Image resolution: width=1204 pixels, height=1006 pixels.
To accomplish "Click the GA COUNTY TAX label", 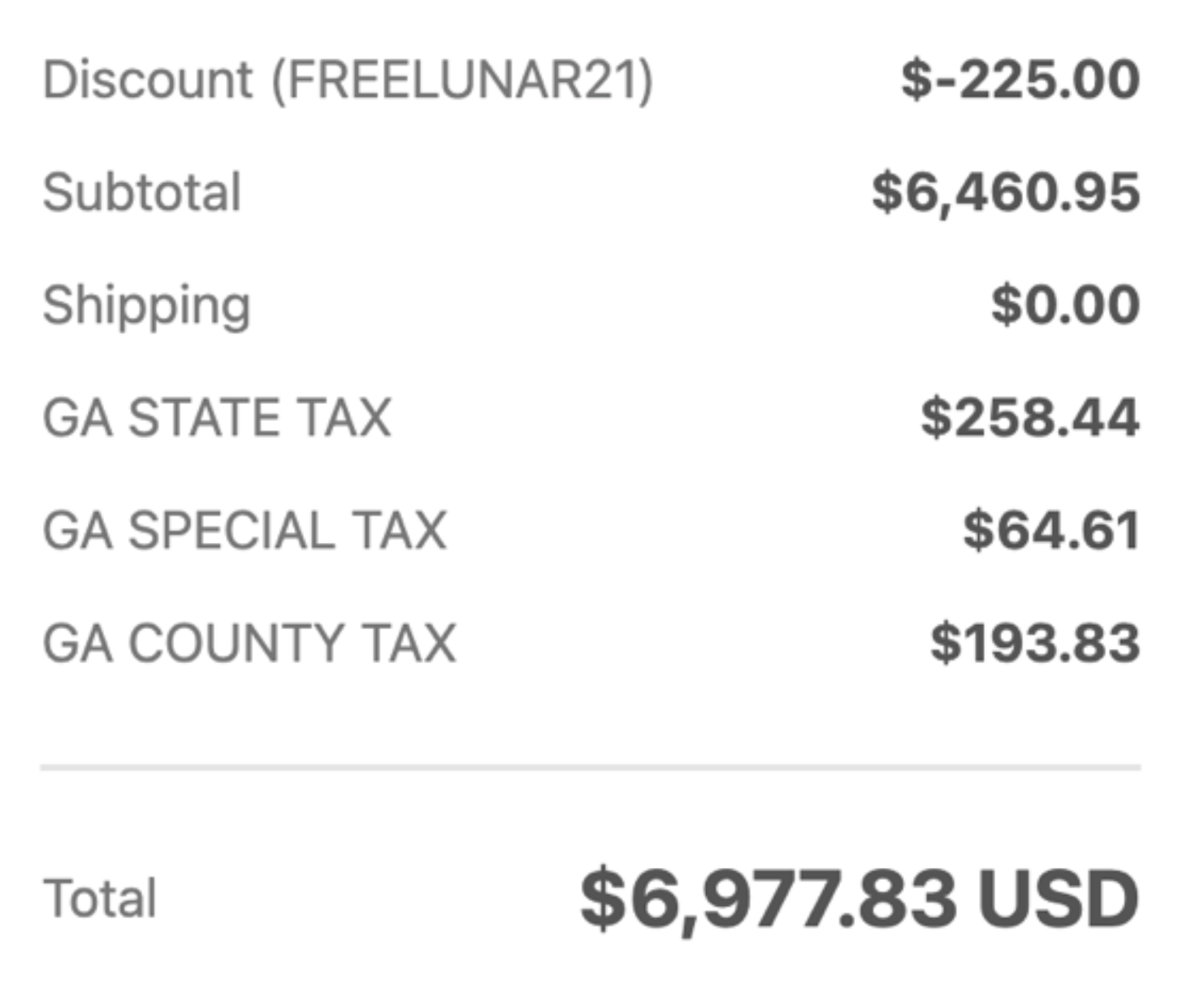I will (249, 644).
